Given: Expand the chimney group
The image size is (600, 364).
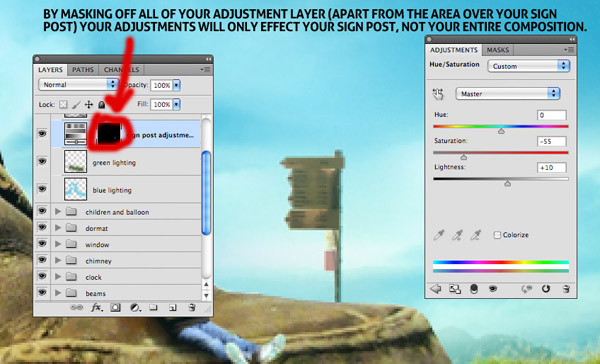Looking at the screenshot, I should coord(58,260).
